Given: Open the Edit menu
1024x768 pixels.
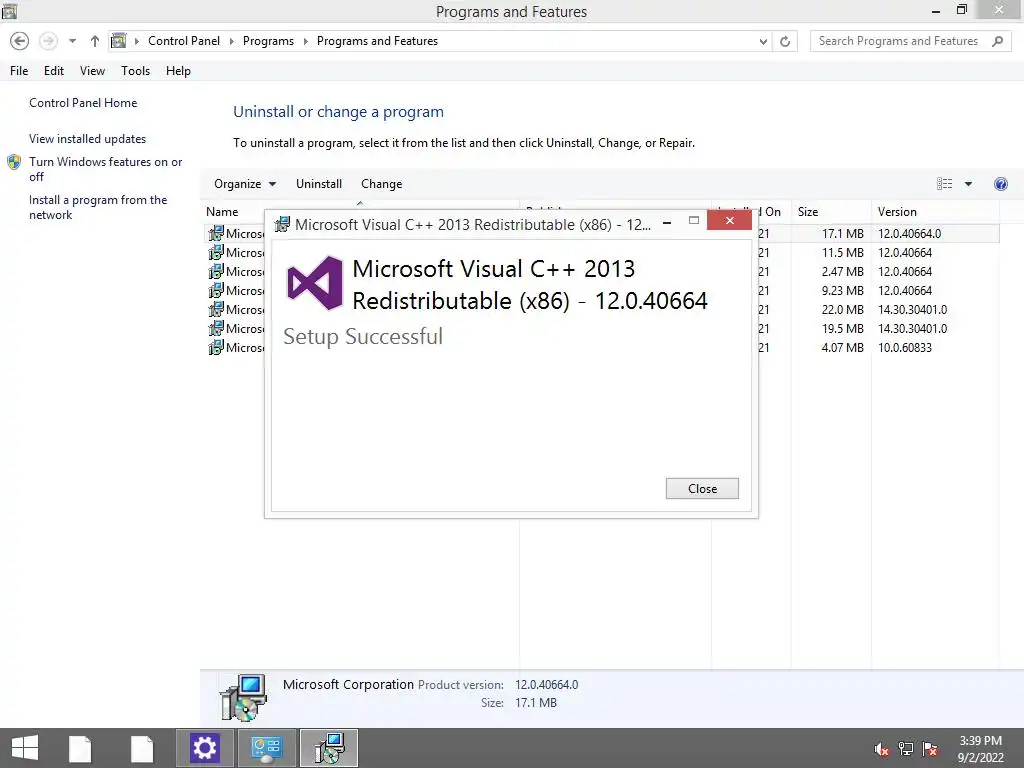Looking at the screenshot, I should (x=54, y=71).
